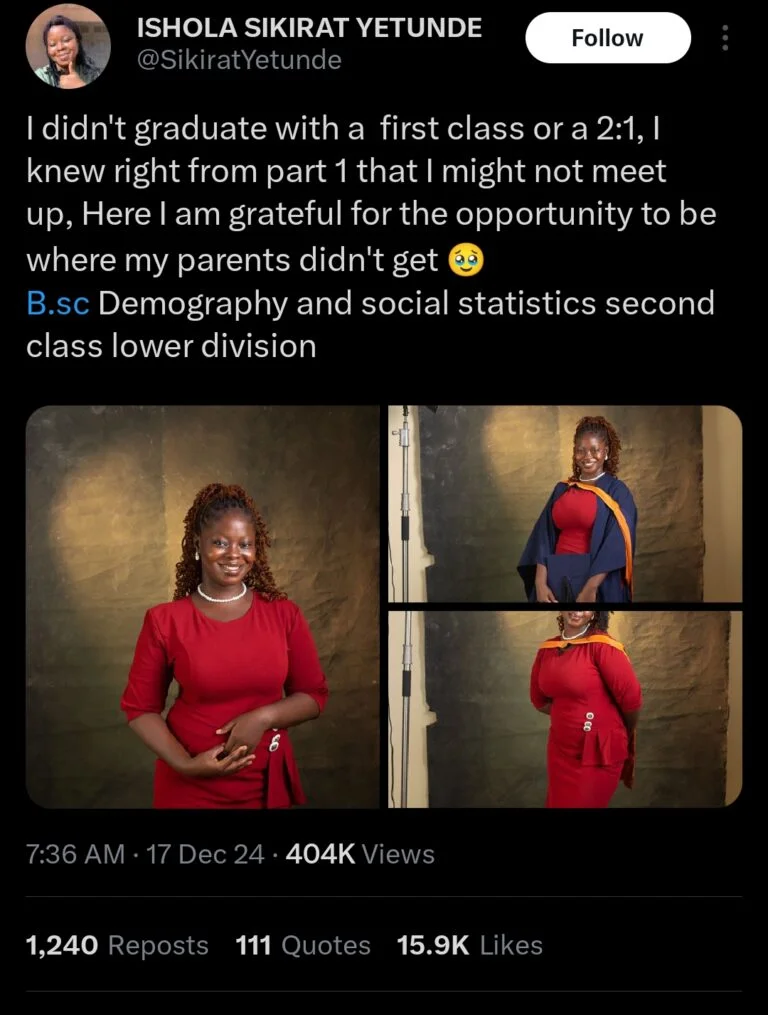
Task: Click the author's profile avatar
Action: point(66,46)
